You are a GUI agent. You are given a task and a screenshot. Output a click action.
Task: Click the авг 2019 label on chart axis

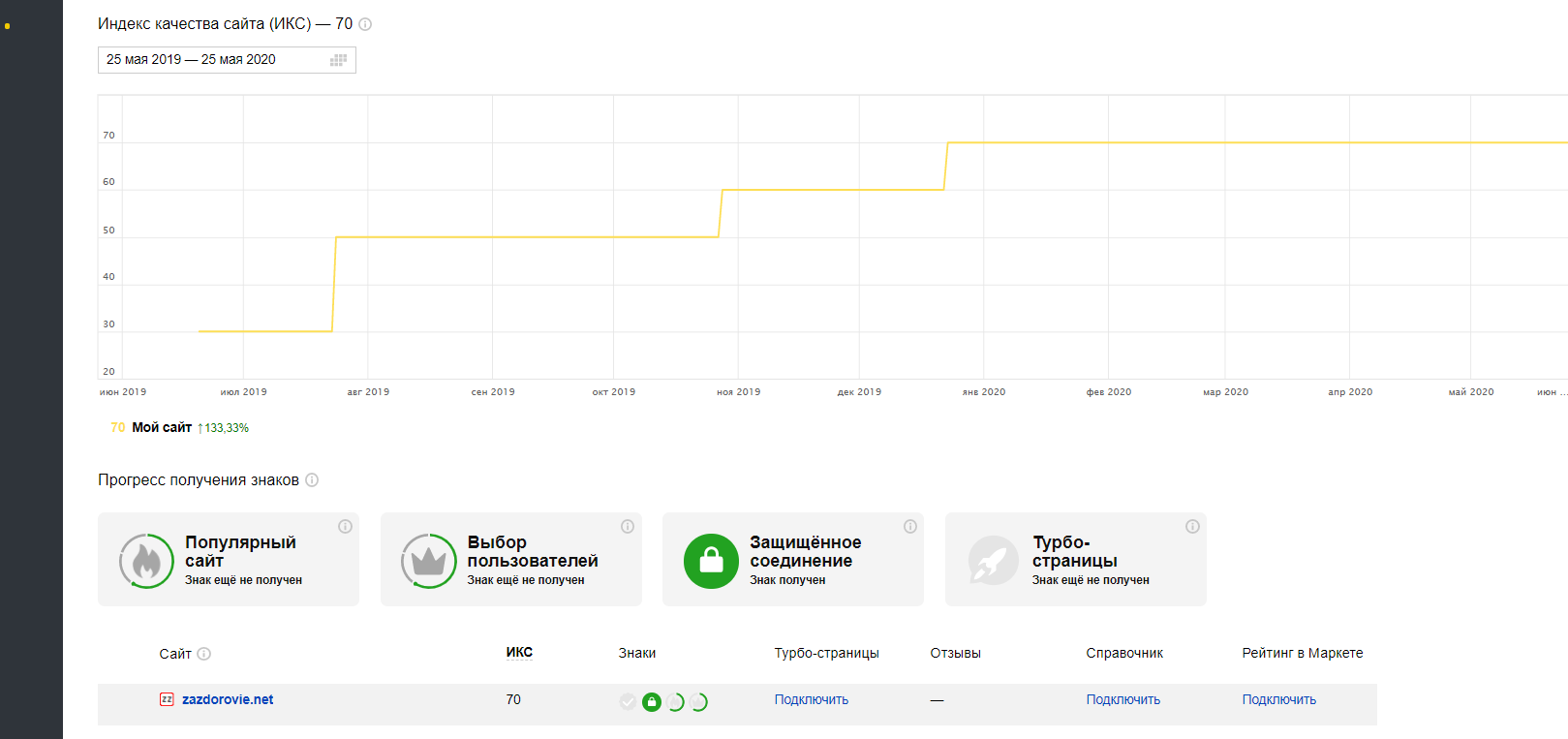coord(368,392)
